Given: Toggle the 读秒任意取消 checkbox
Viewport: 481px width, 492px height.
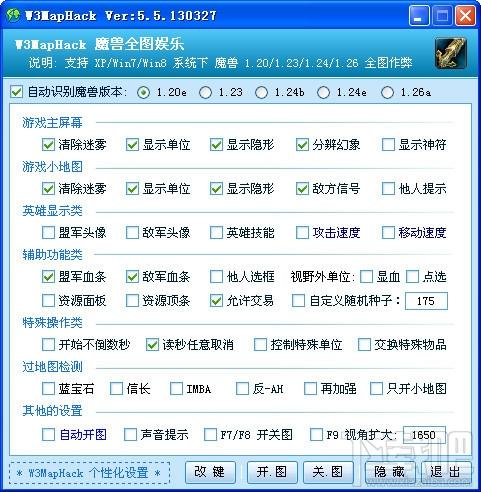Looking at the screenshot, I should (152, 345).
